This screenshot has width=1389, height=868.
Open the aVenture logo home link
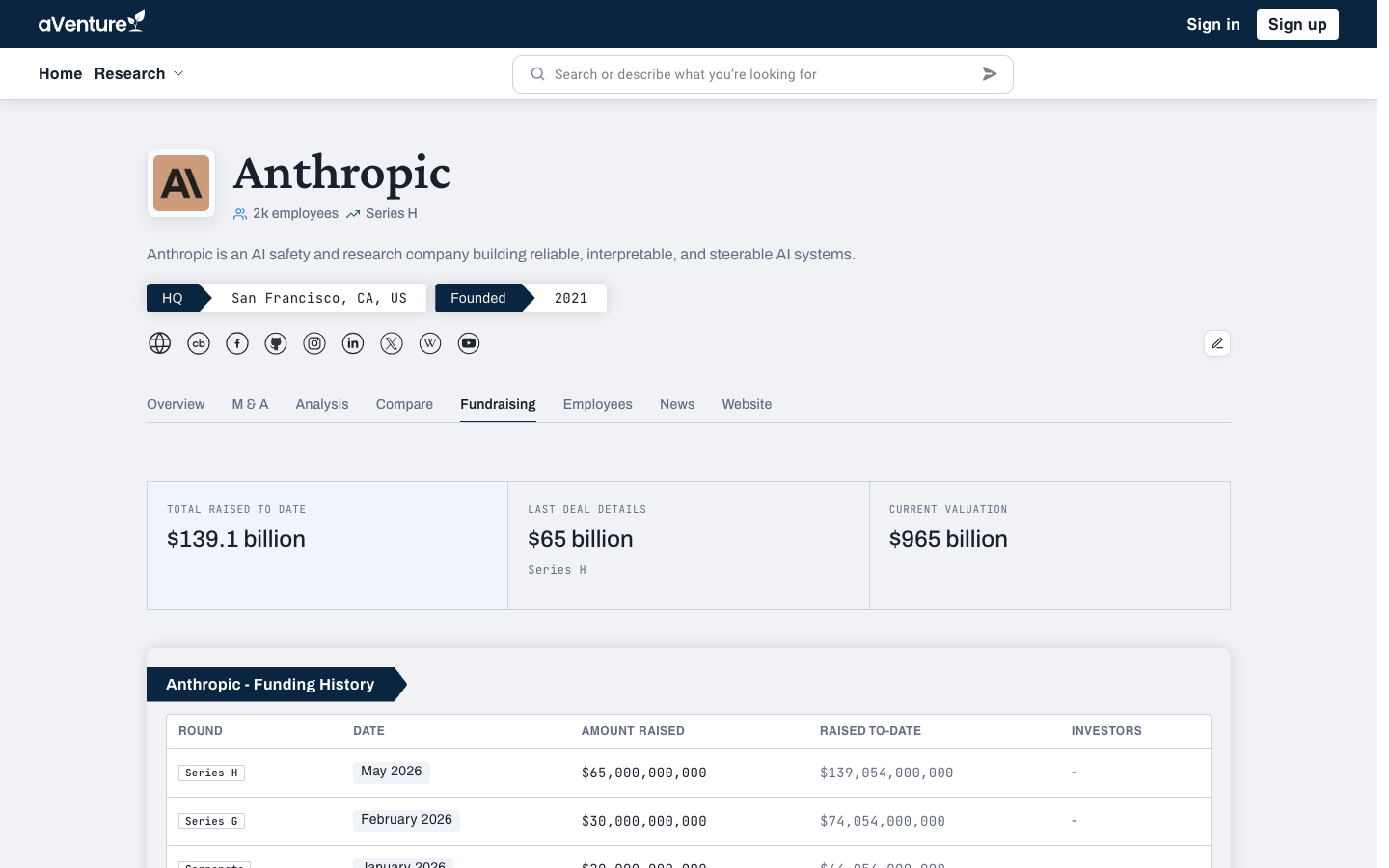pyautogui.click(x=92, y=22)
